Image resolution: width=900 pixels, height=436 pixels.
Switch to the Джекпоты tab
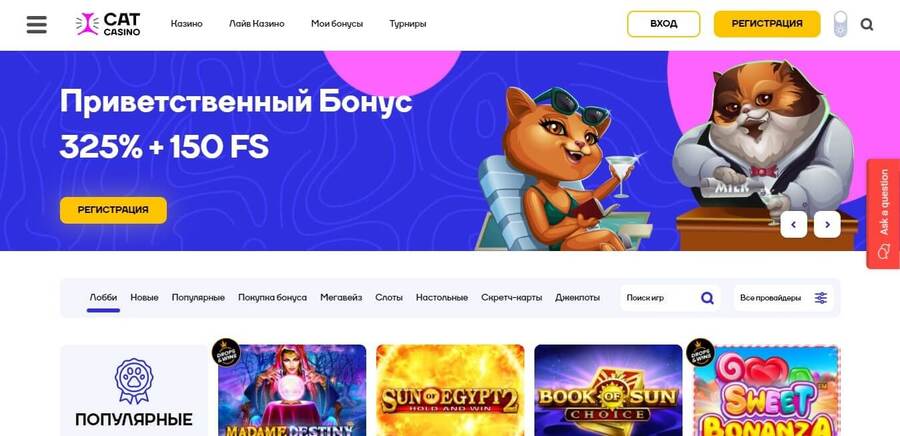coord(577,298)
